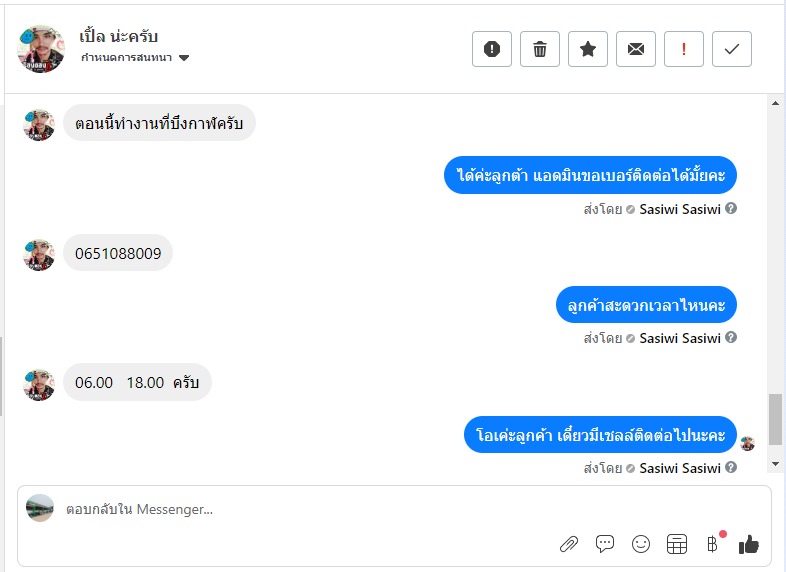Star this conversation as follow-up
The image size is (786, 572).
point(588,49)
